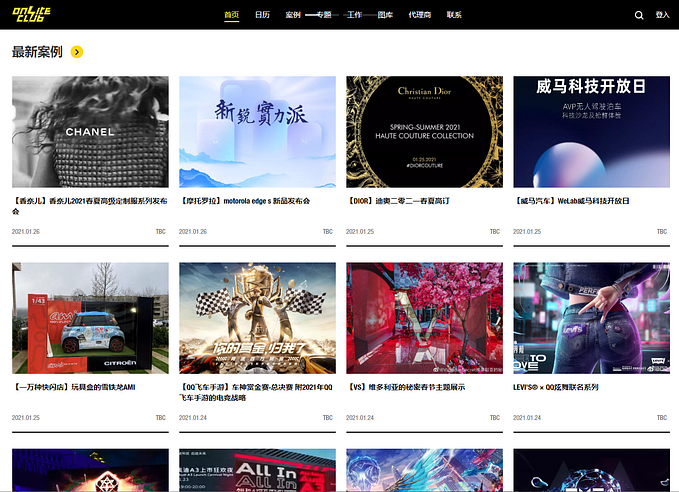Click title 【一万种快闪店】玩具盒的雪铁龙AMI
The width and height of the screenshot is (679, 492).
74,387
